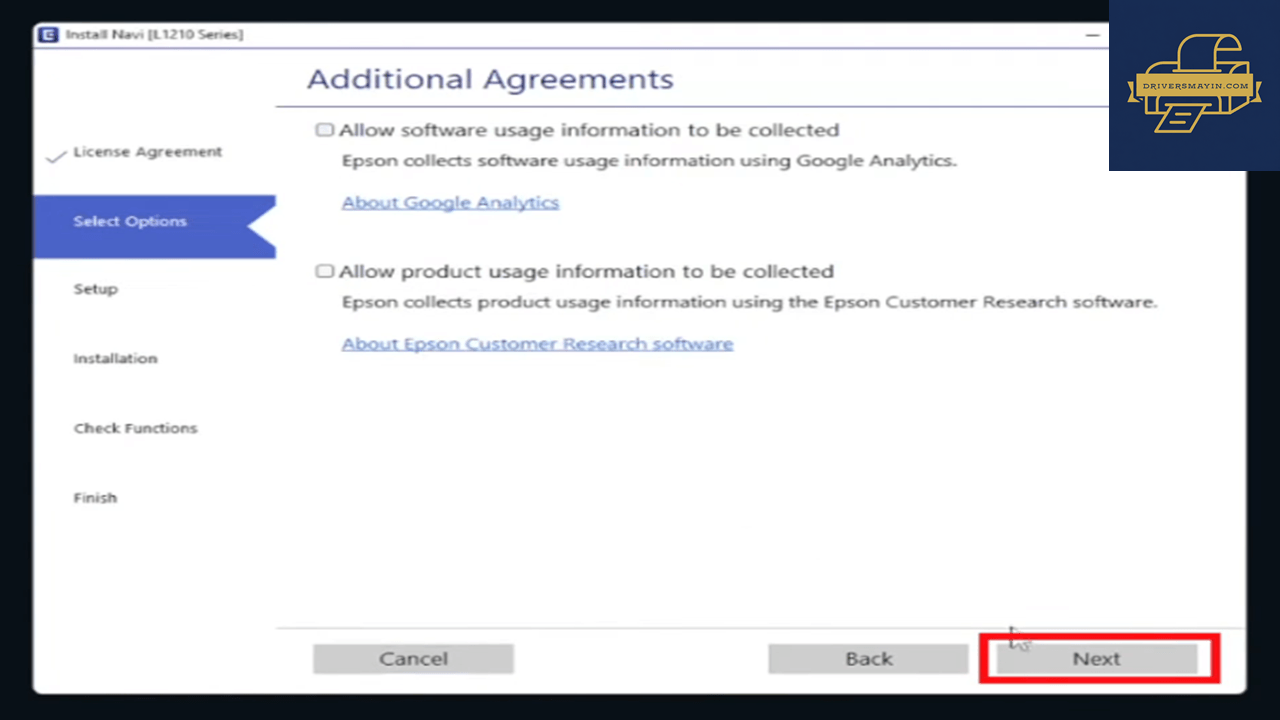Select the License Agreement step
This screenshot has height=720, width=1280.
click(x=147, y=152)
